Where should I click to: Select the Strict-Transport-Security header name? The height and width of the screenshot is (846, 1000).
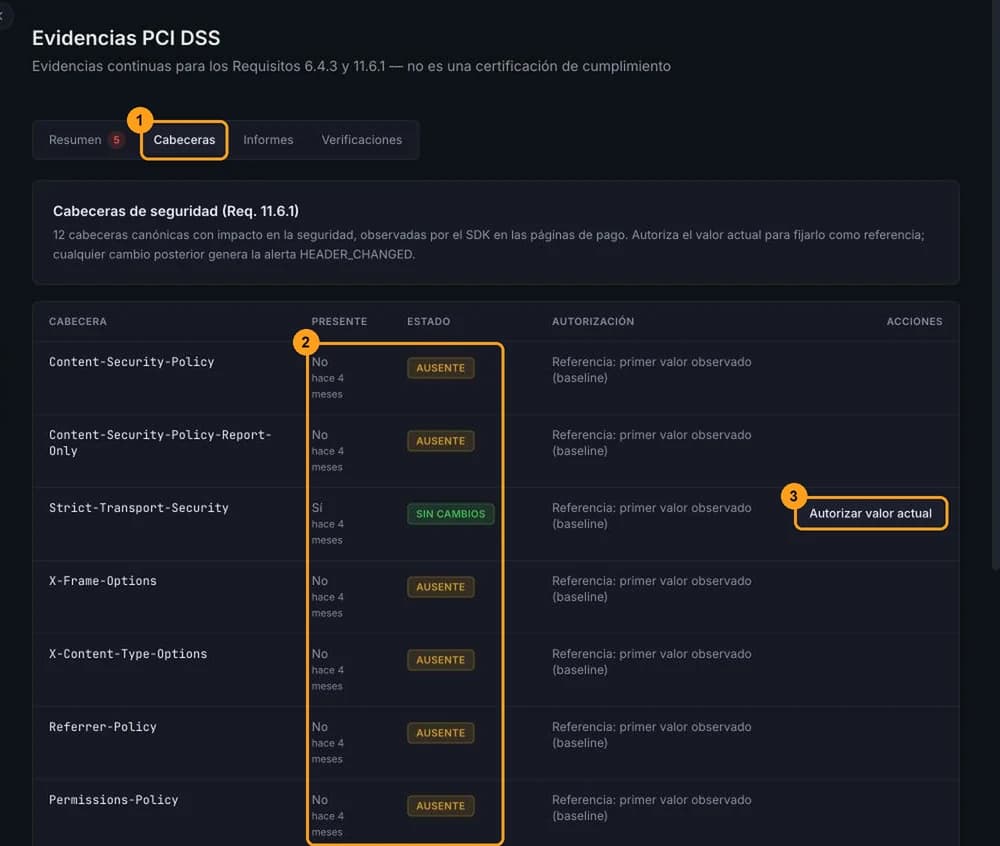[138, 507]
